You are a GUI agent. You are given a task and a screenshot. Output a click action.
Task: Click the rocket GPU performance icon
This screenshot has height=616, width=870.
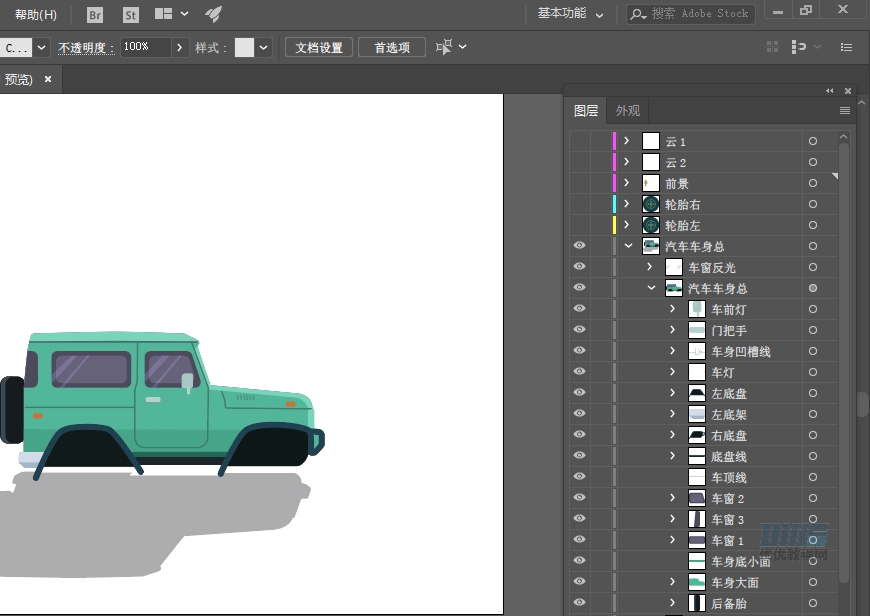point(213,15)
